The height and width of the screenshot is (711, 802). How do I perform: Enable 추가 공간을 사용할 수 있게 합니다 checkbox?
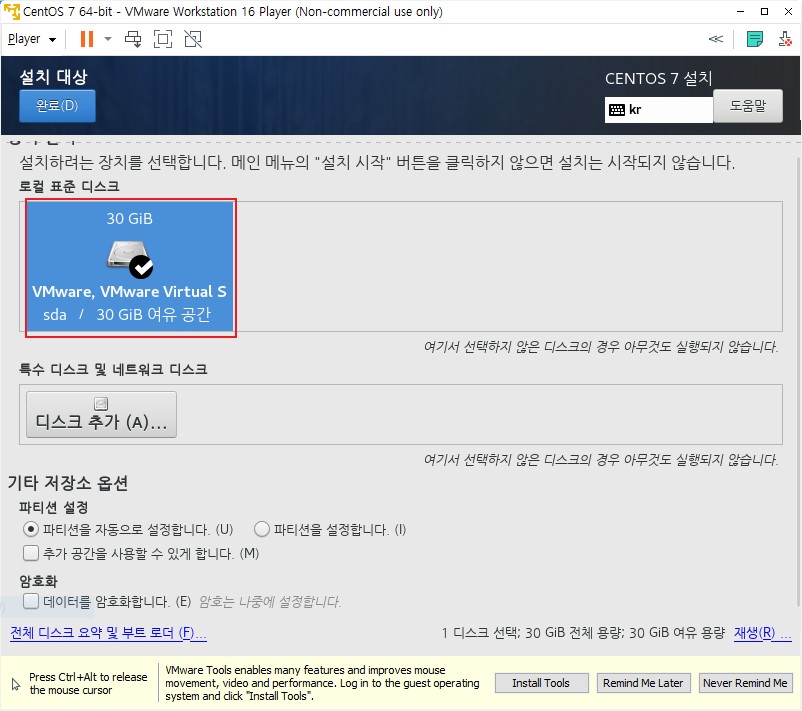point(31,553)
